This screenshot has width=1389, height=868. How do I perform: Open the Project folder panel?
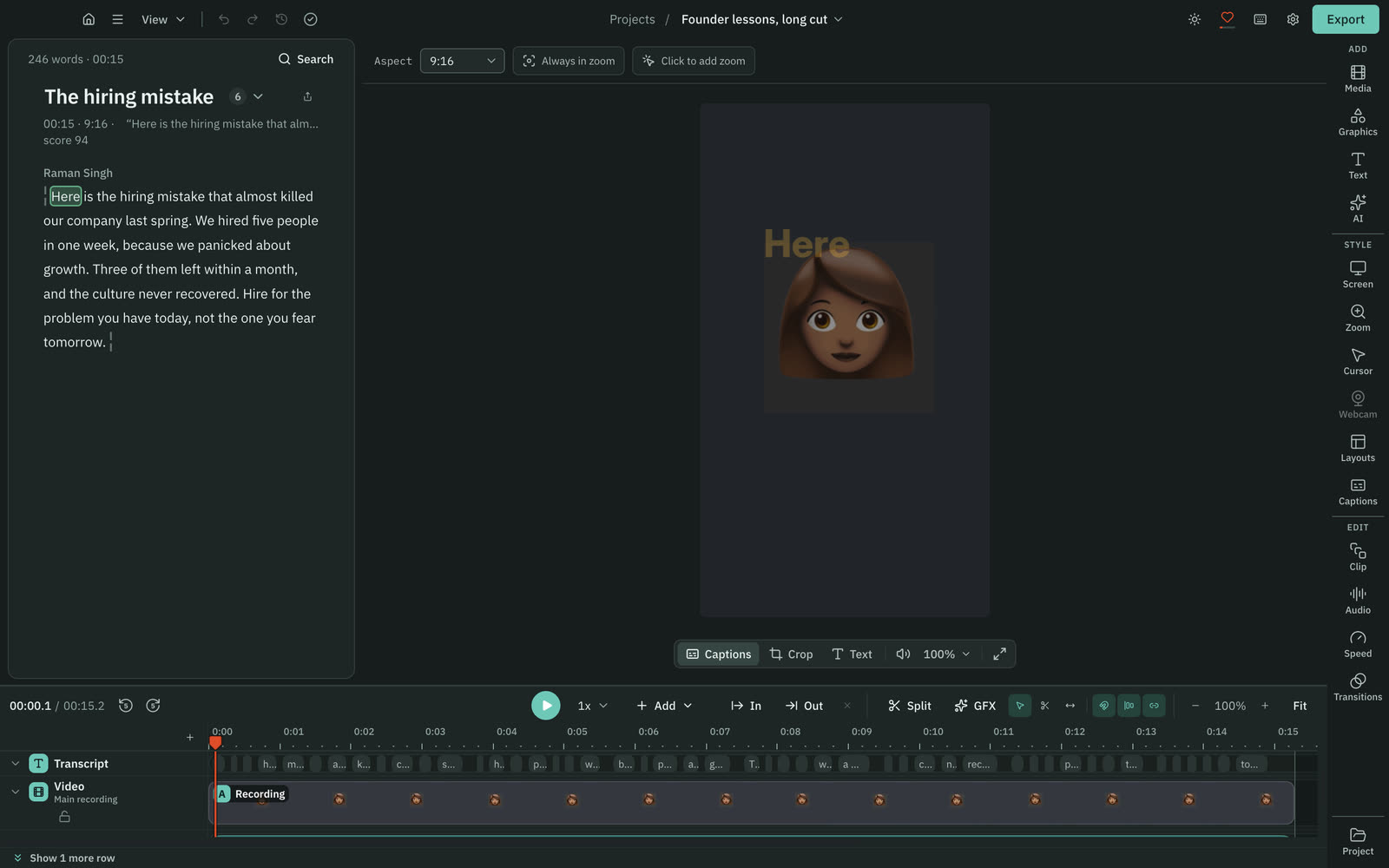click(1358, 842)
